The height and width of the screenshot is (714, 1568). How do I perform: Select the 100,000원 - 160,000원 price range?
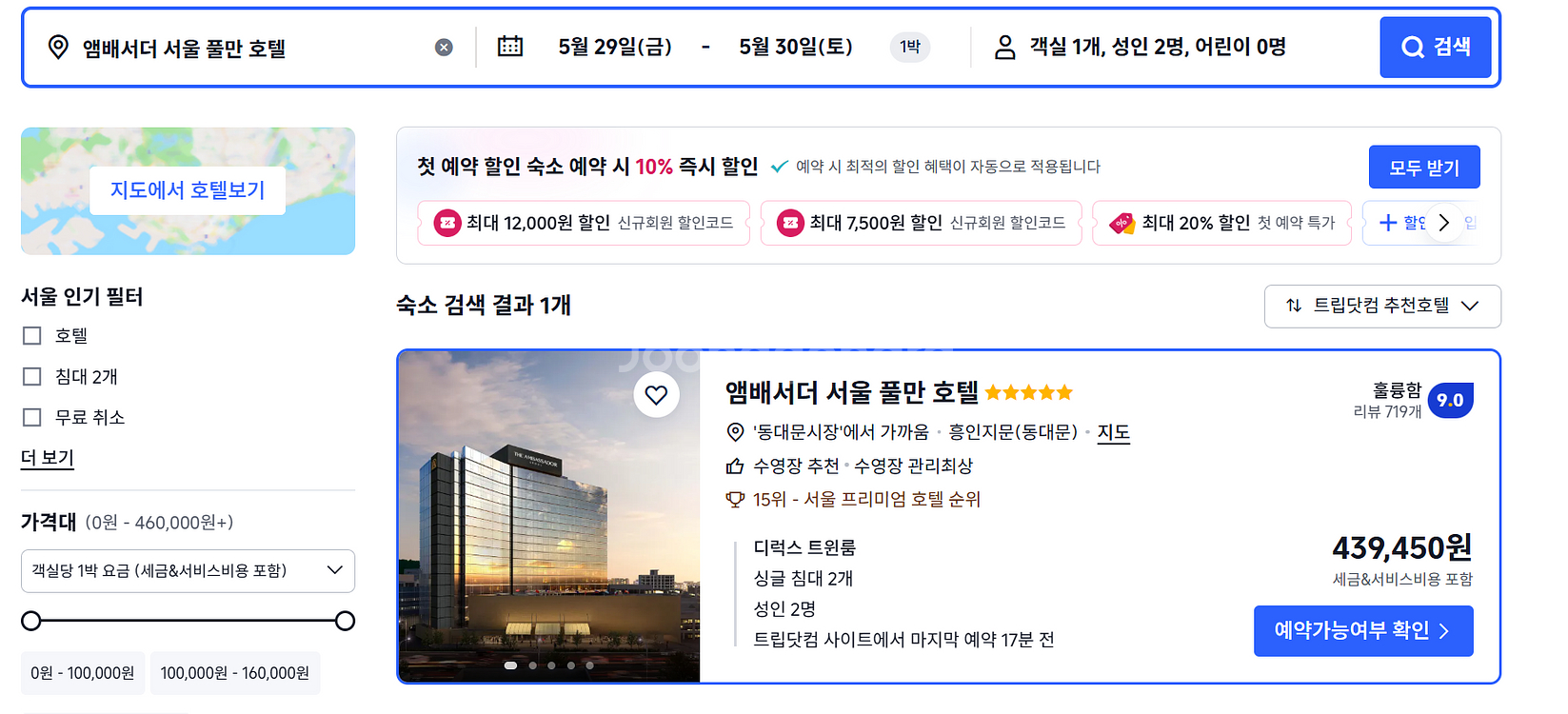pos(235,673)
